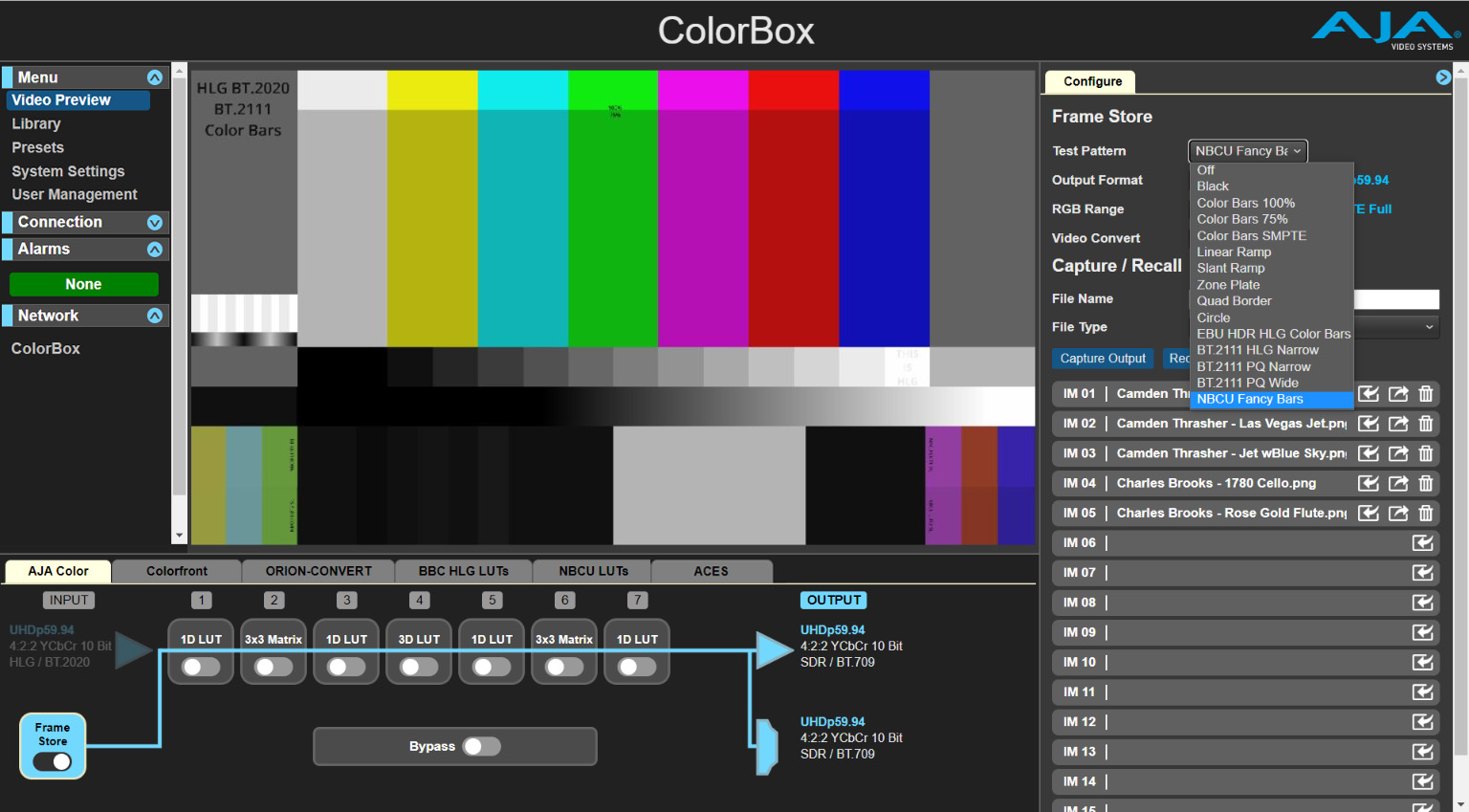
Task: Click the store icon for IM 03
Action: (x=1369, y=453)
